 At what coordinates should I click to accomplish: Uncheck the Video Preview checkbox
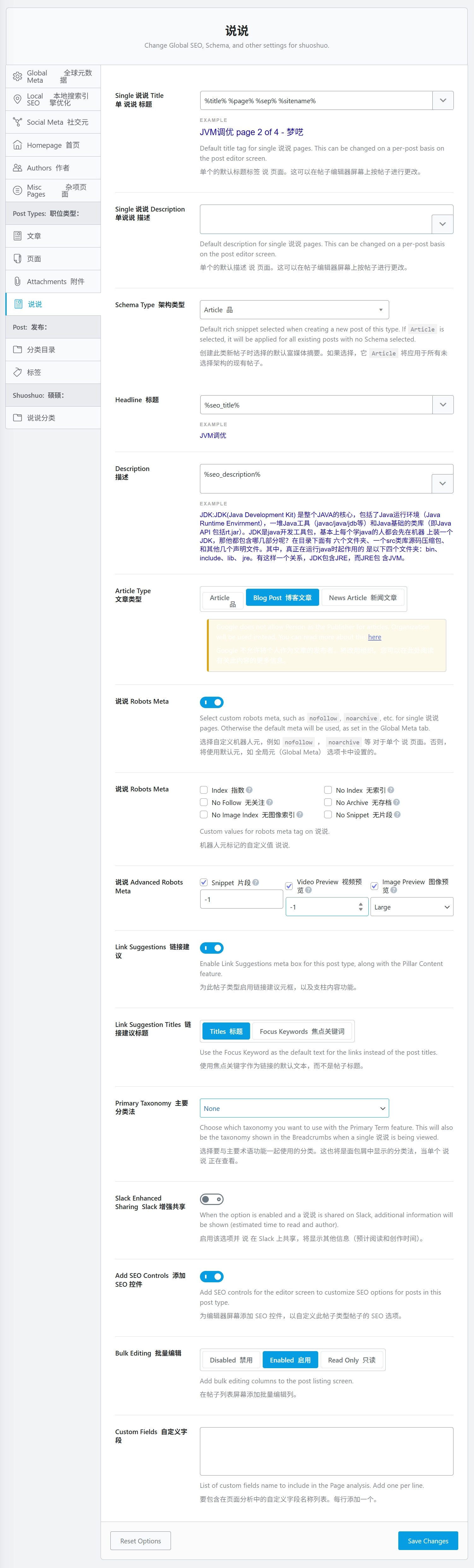point(289,886)
